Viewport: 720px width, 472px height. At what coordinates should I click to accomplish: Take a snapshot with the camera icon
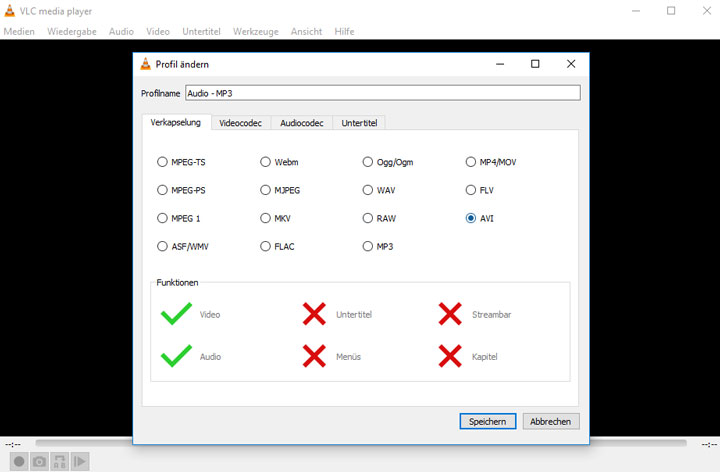39,461
